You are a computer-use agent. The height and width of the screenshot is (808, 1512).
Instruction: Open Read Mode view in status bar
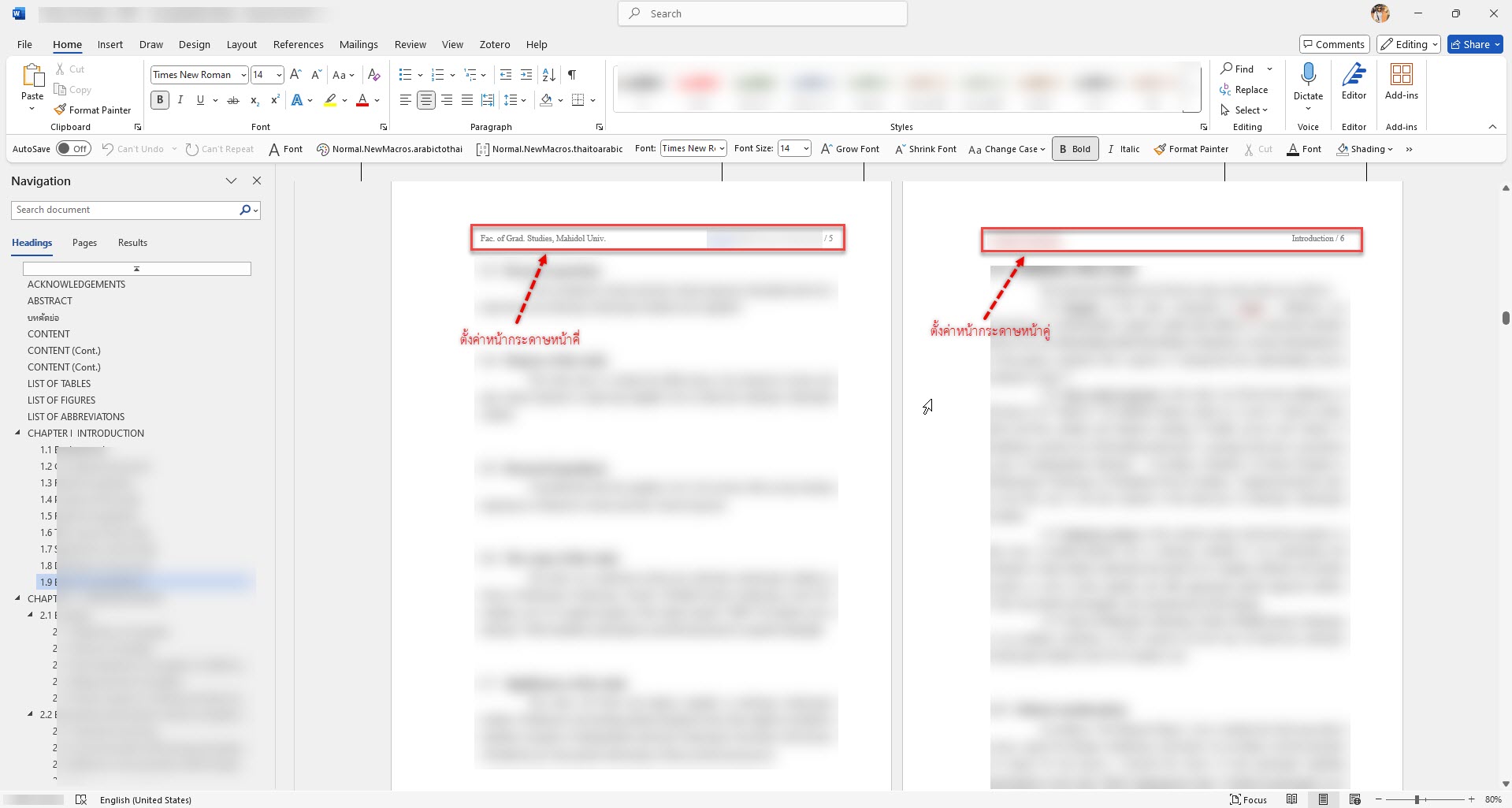pyautogui.click(x=1291, y=799)
